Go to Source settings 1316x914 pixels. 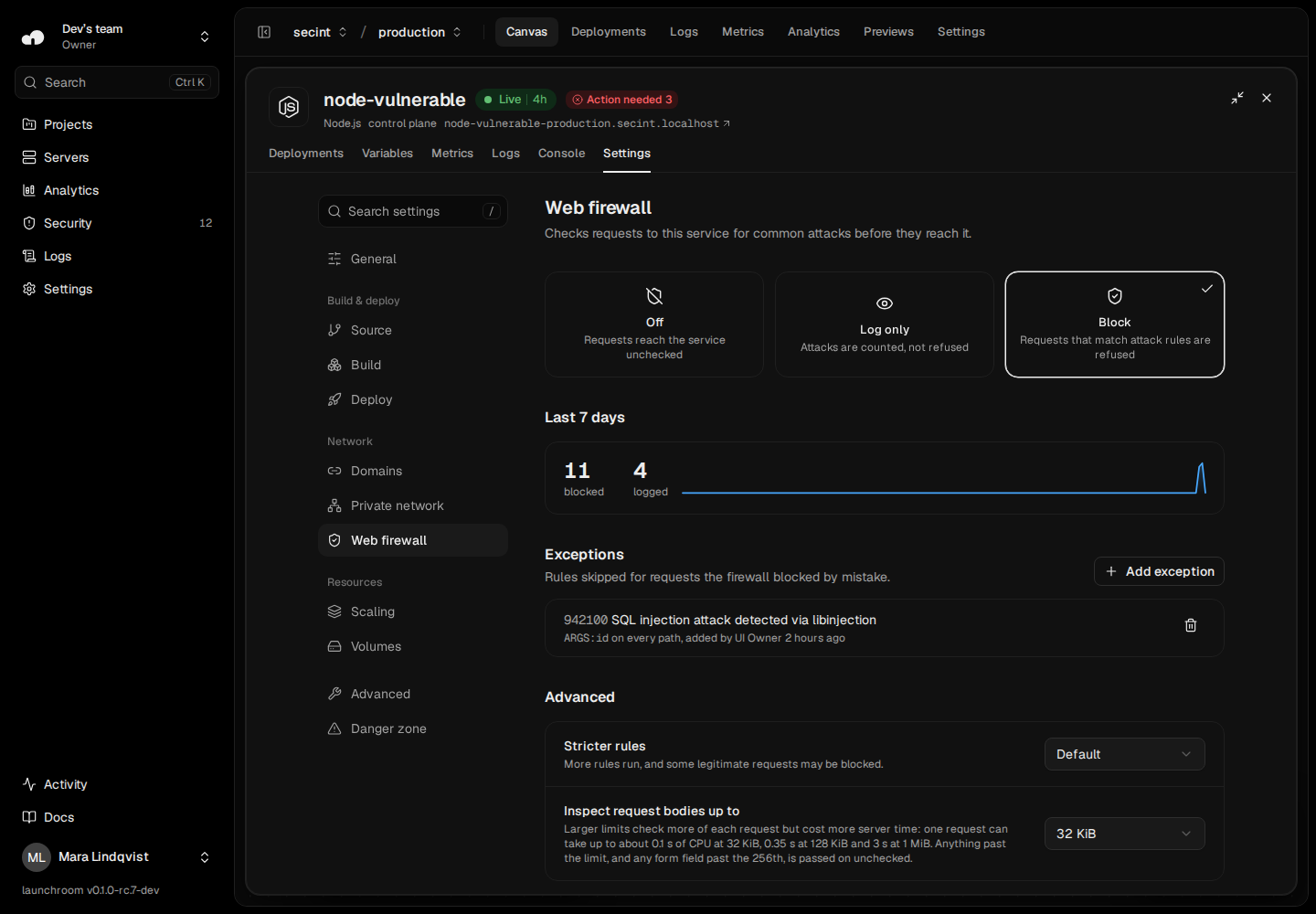coord(413,330)
